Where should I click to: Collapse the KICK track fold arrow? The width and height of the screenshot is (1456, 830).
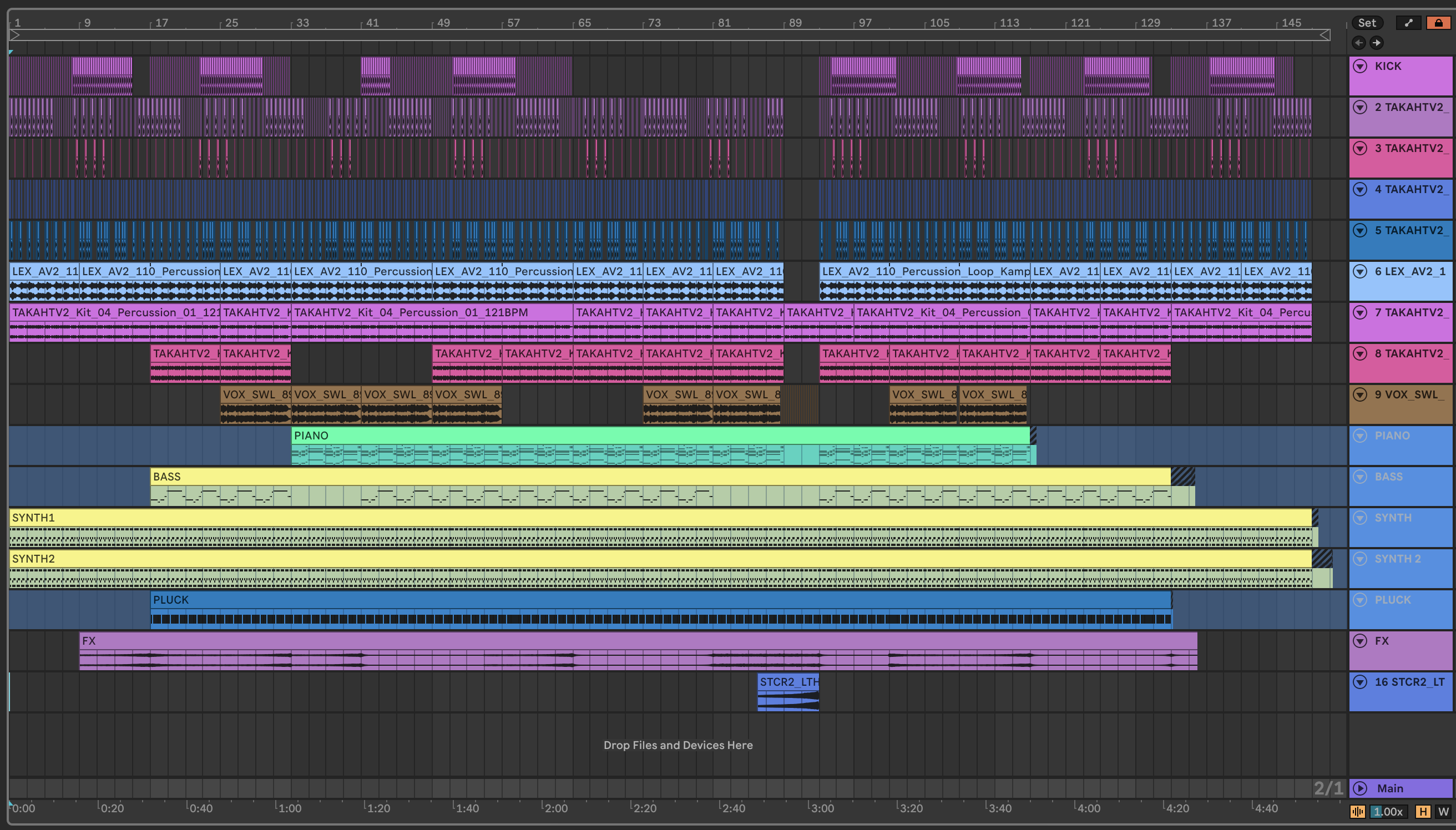[1360, 66]
